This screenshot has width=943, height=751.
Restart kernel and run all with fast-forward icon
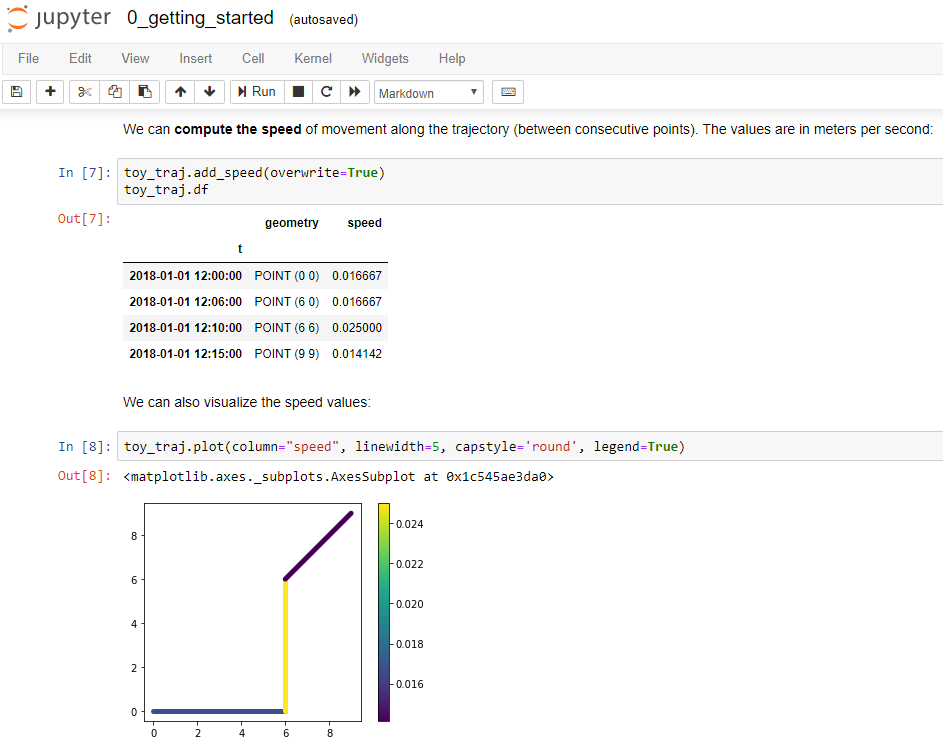[355, 91]
